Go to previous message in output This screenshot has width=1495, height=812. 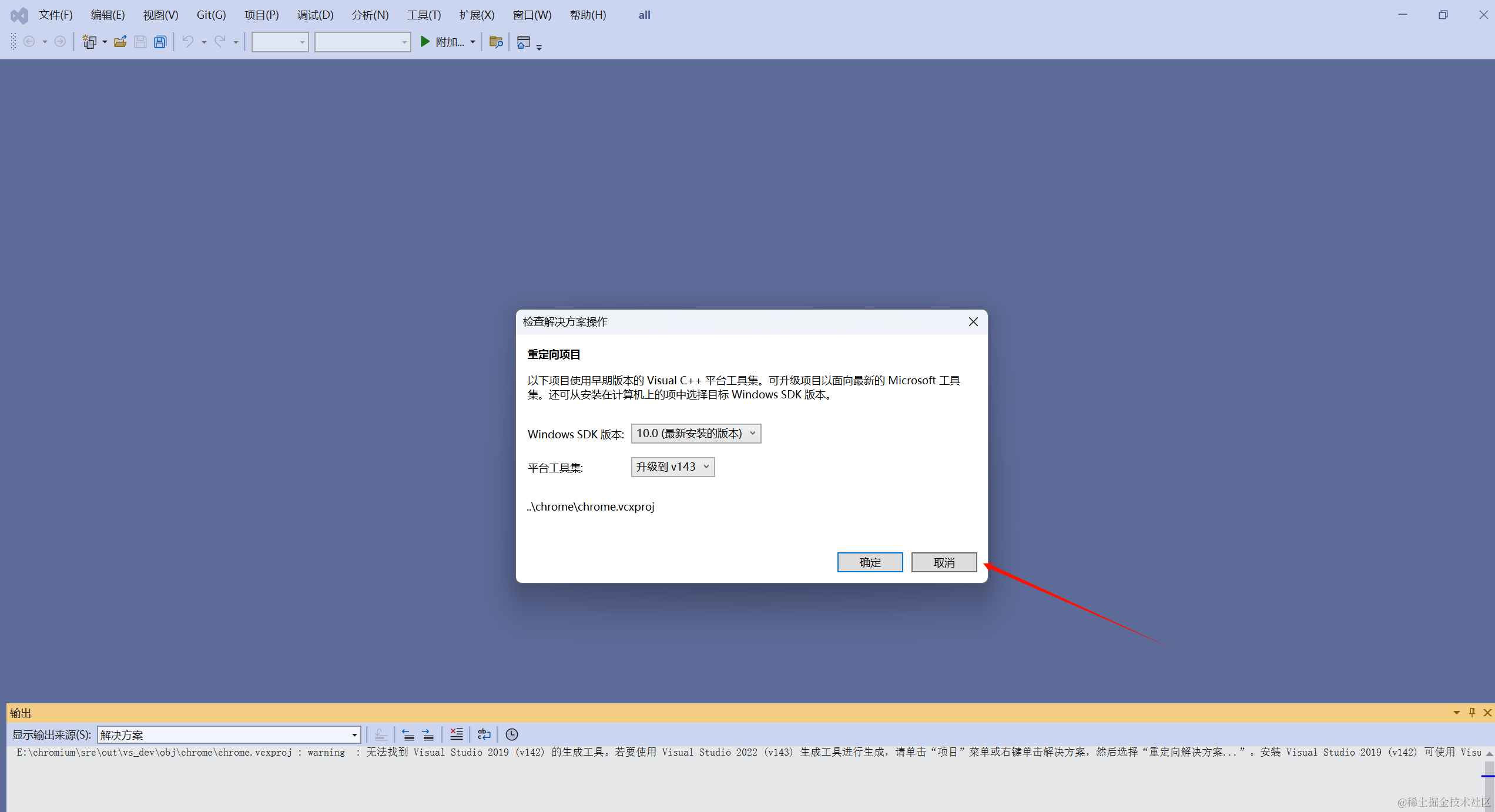408,734
